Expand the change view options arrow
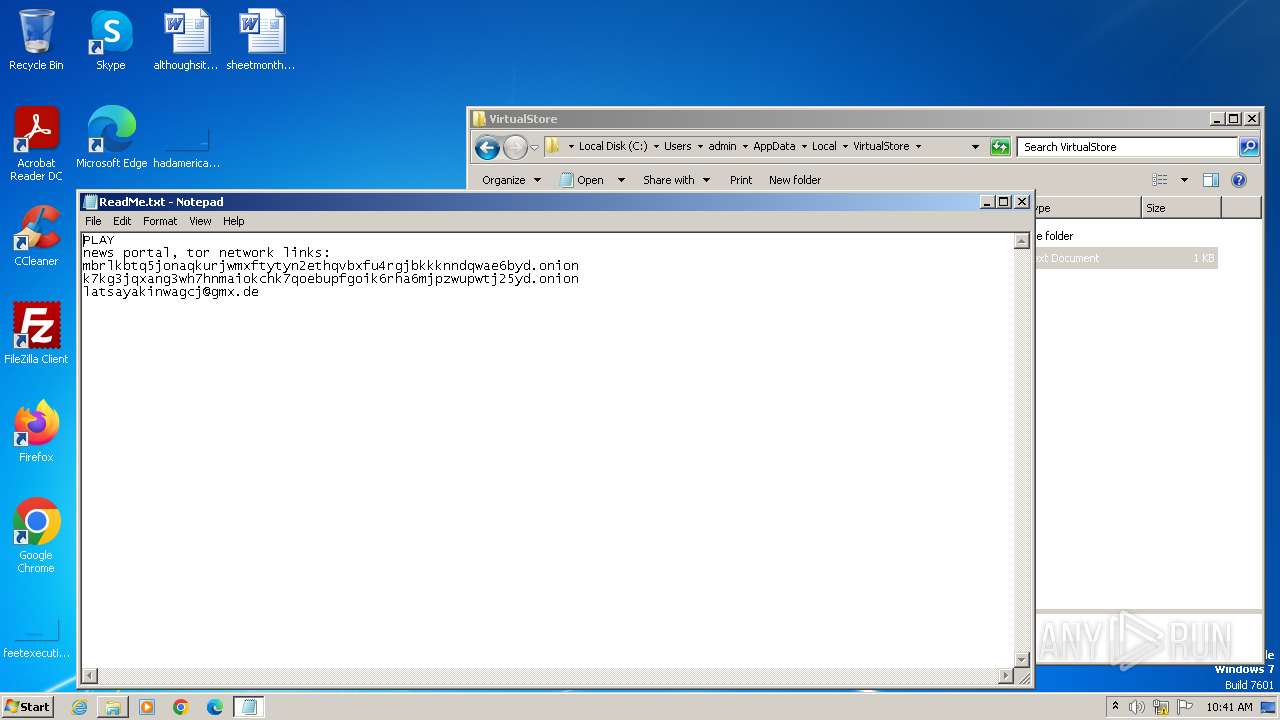 (x=1184, y=180)
